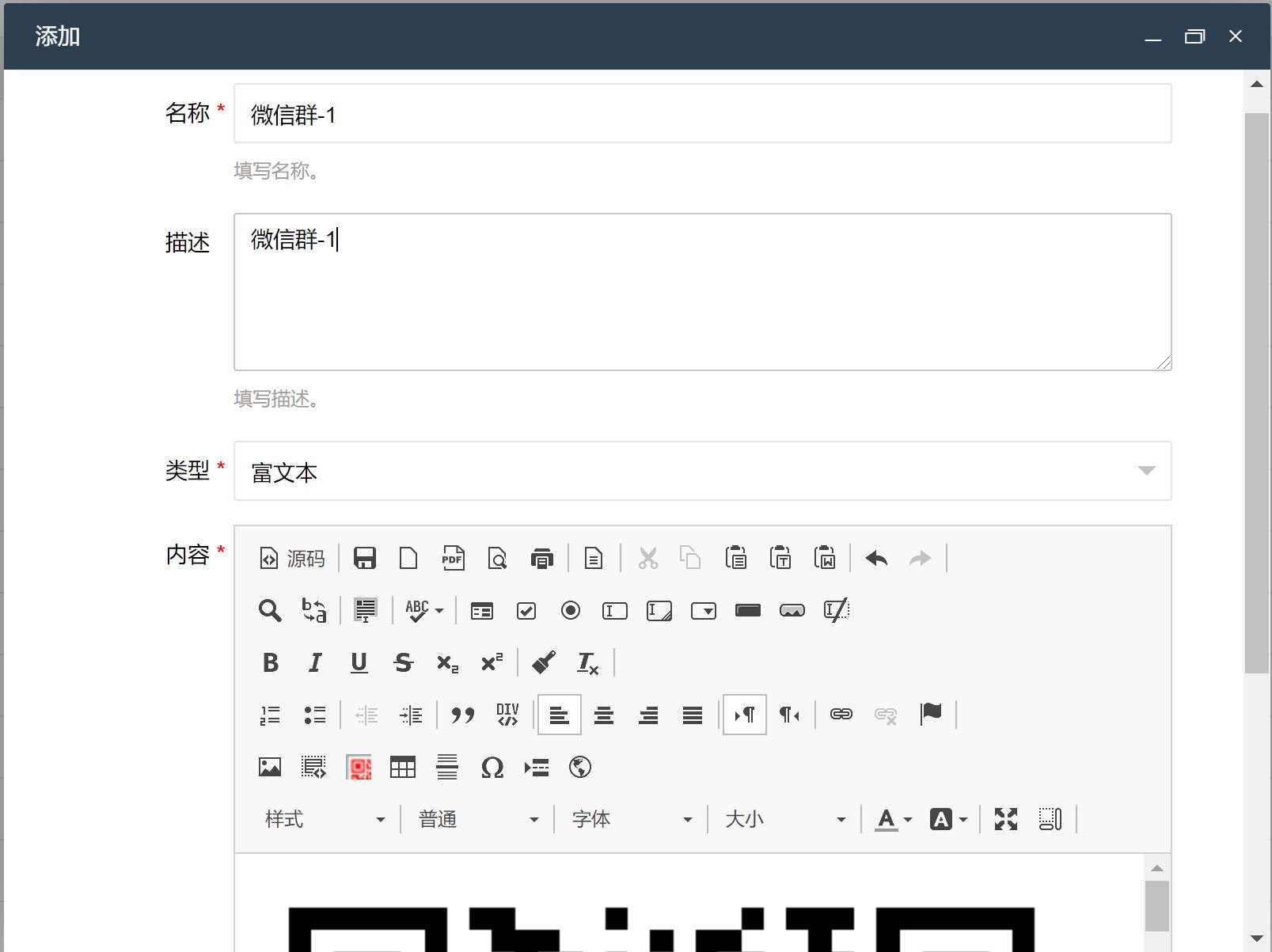Insert a horizontal line
This screenshot has height=952, width=1272.
tap(447, 767)
